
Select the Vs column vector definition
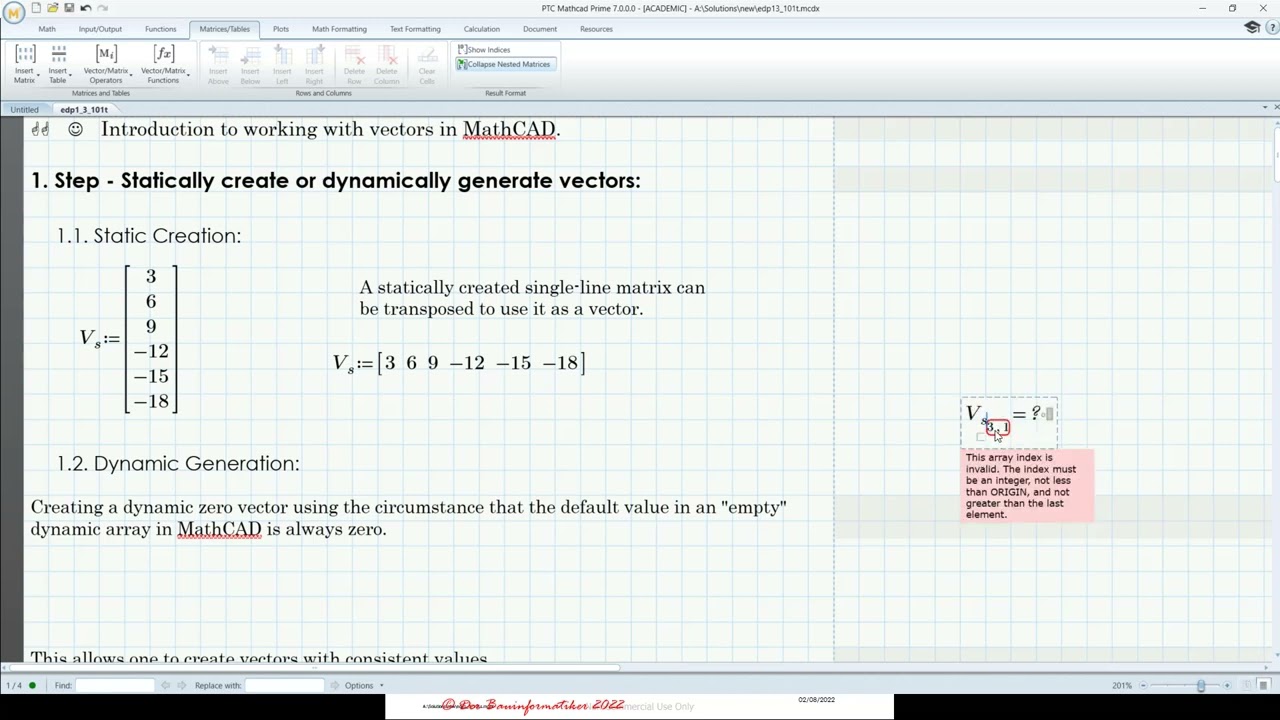129,338
